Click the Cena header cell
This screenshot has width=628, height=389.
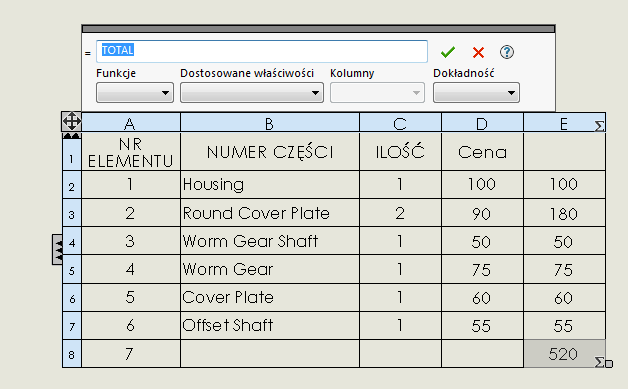[x=483, y=152]
